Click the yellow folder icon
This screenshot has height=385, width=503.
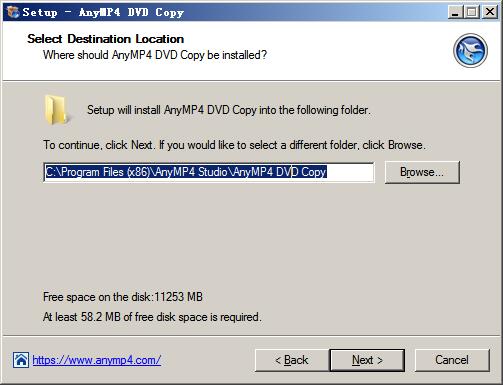click(x=56, y=110)
